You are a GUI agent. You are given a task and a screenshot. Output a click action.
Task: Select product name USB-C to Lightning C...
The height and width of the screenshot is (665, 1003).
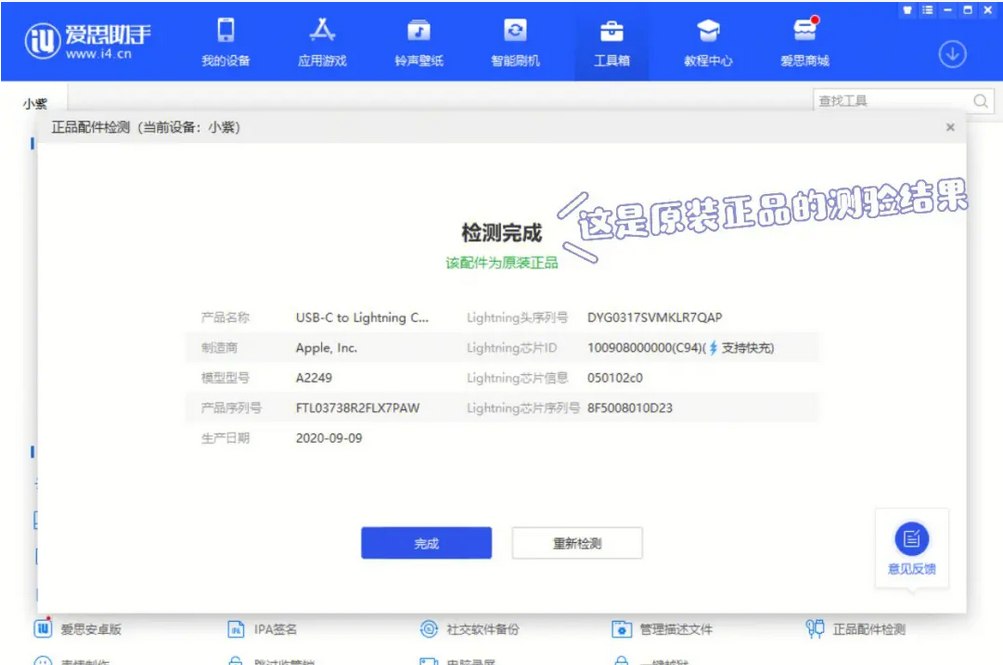tap(362, 317)
